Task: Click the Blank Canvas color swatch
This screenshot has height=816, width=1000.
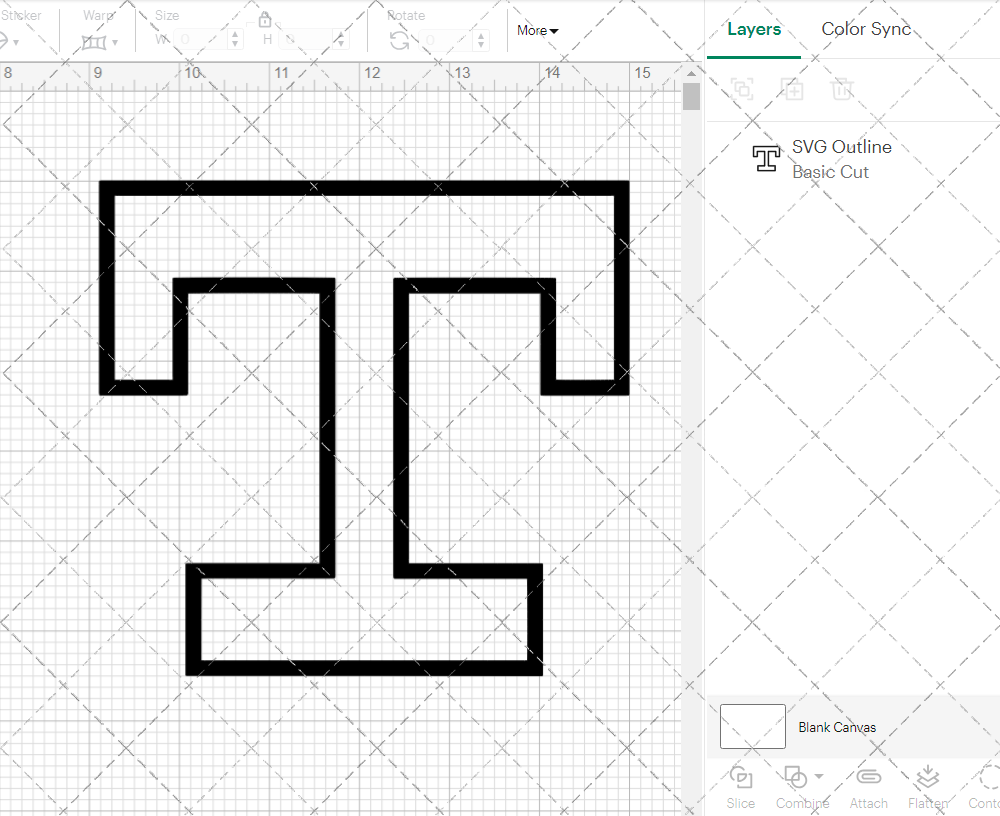Action: point(752,727)
